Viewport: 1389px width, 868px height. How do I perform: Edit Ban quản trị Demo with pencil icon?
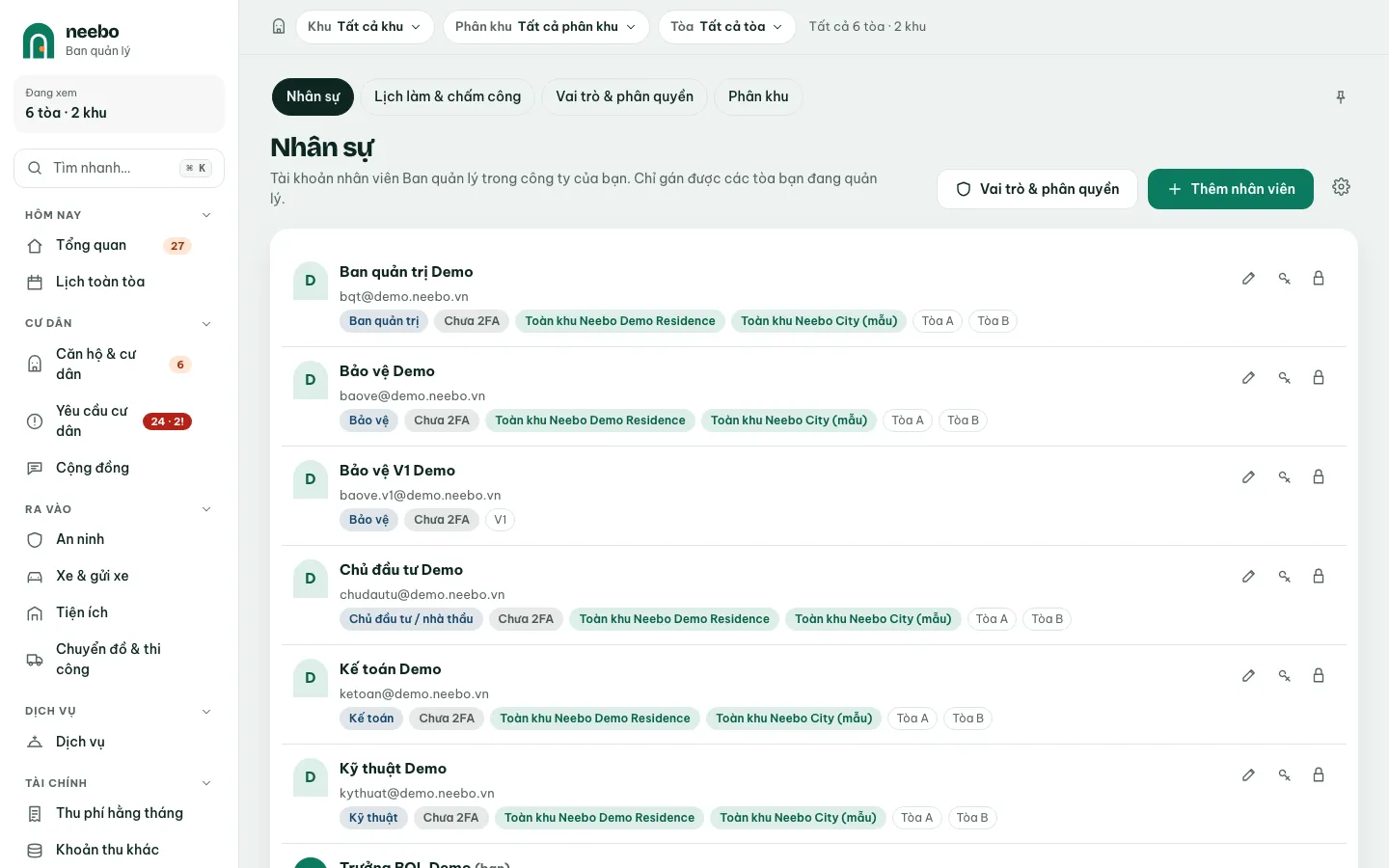pyautogui.click(x=1248, y=279)
